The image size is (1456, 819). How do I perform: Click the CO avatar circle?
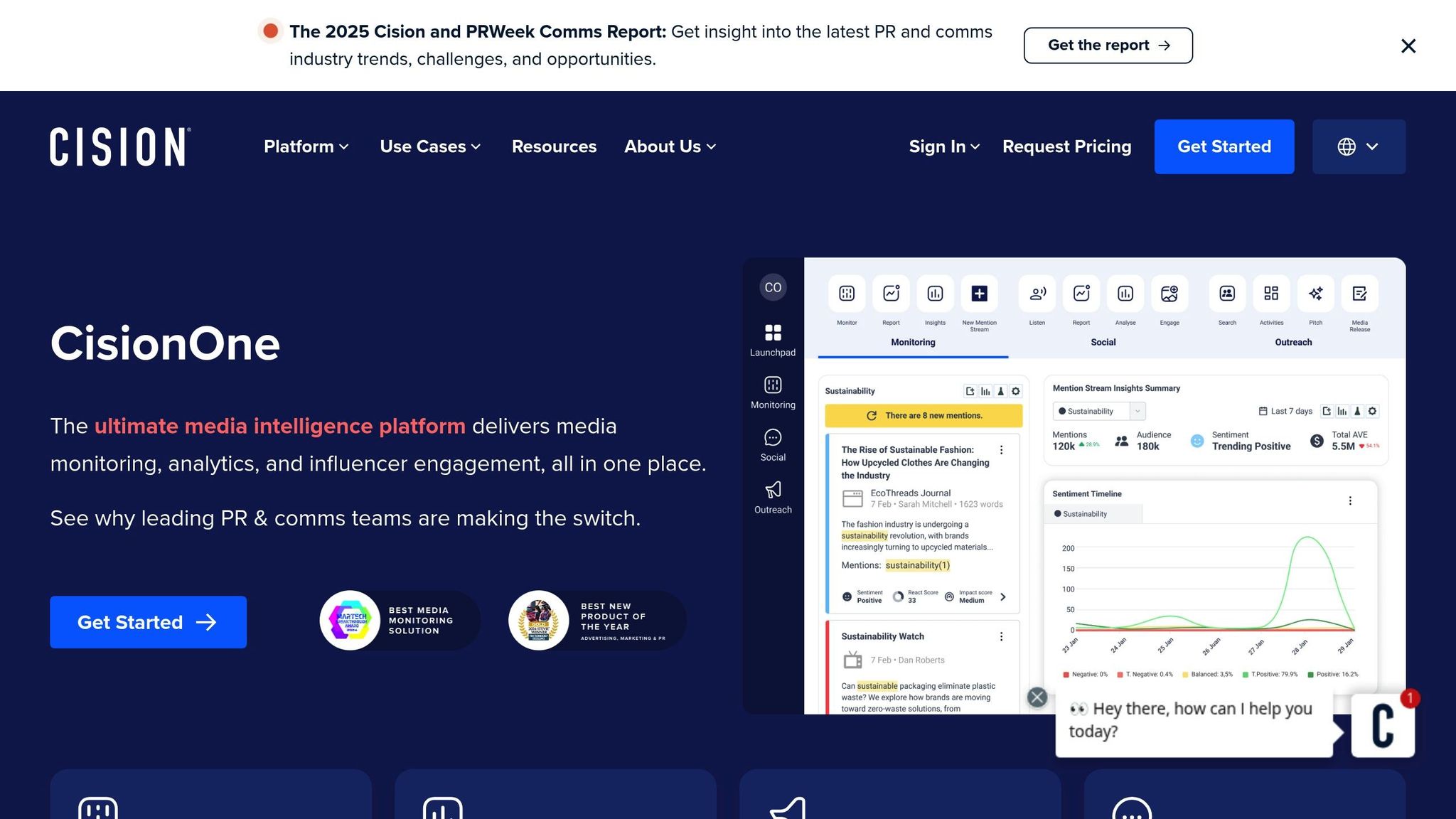tap(773, 287)
